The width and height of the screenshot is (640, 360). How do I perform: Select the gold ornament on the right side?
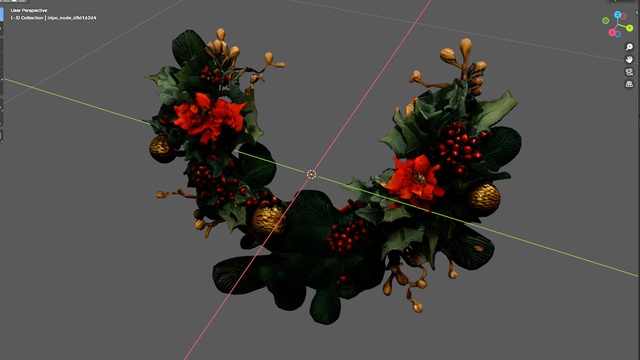tap(484, 198)
